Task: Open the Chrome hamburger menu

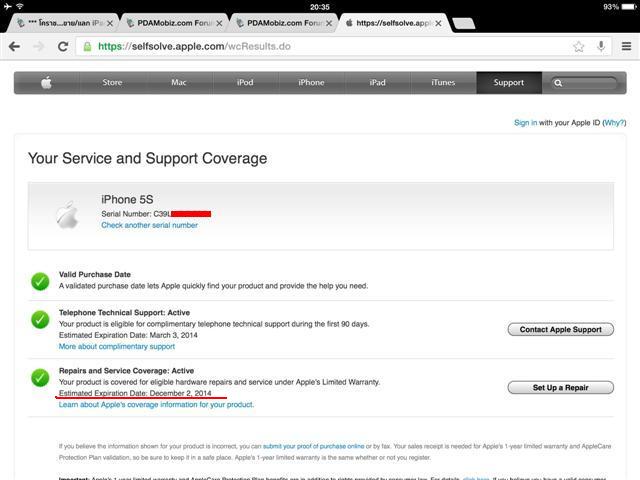Action: pyautogui.click(x=627, y=46)
